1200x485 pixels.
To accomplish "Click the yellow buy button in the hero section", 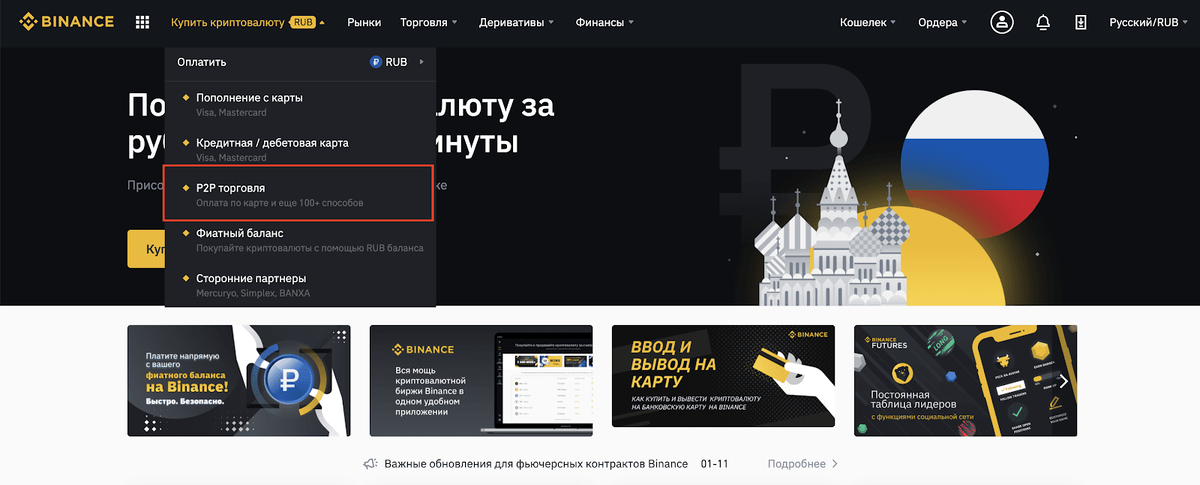I will [x=146, y=248].
